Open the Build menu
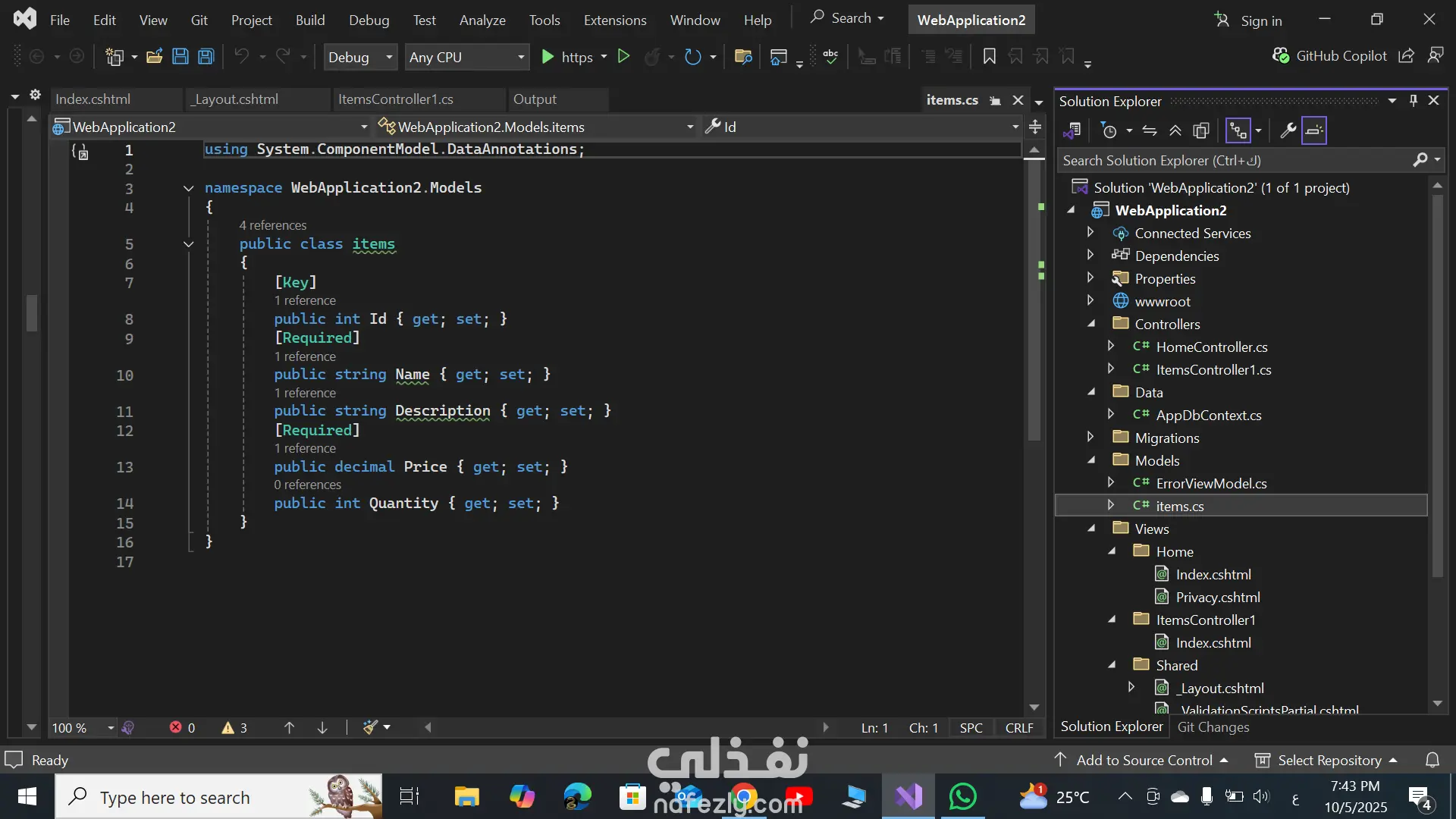This screenshot has height=819, width=1456. tap(309, 20)
